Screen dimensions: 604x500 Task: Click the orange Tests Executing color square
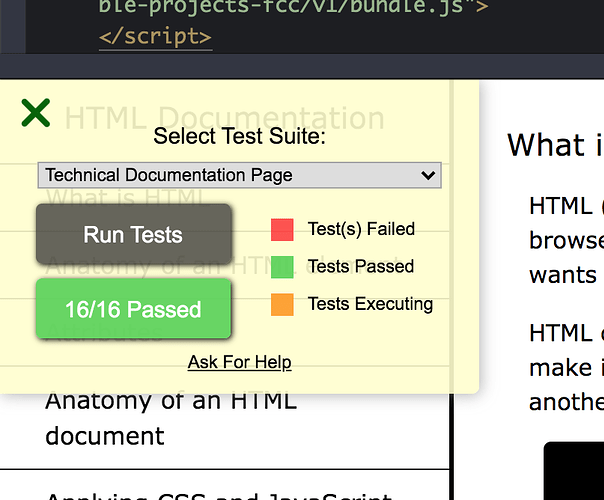(x=282, y=303)
